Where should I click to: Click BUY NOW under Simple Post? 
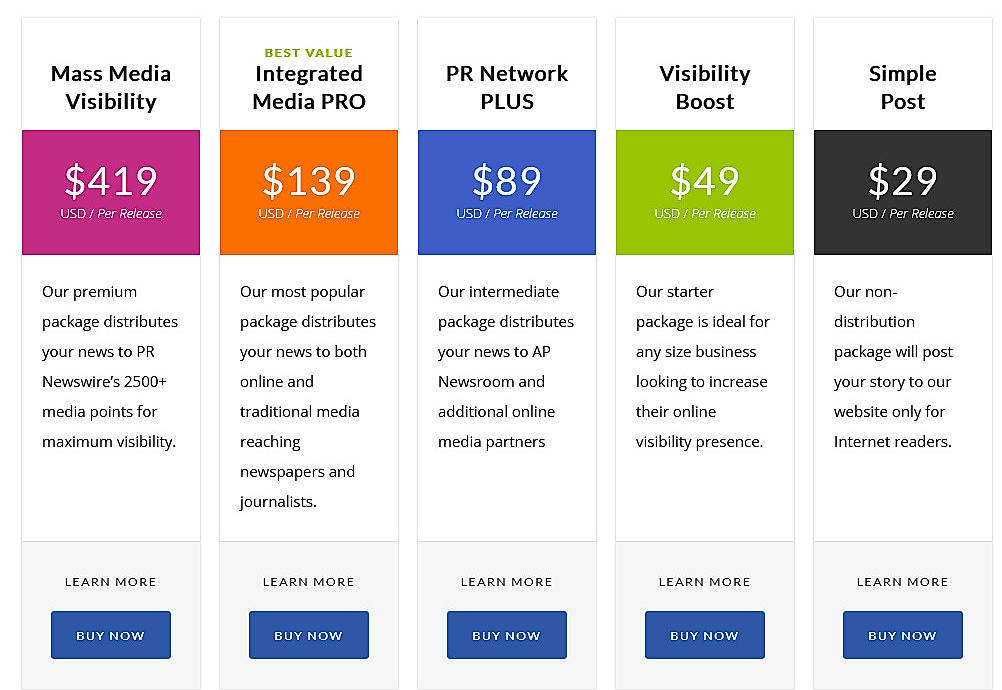pyautogui.click(x=902, y=634)
